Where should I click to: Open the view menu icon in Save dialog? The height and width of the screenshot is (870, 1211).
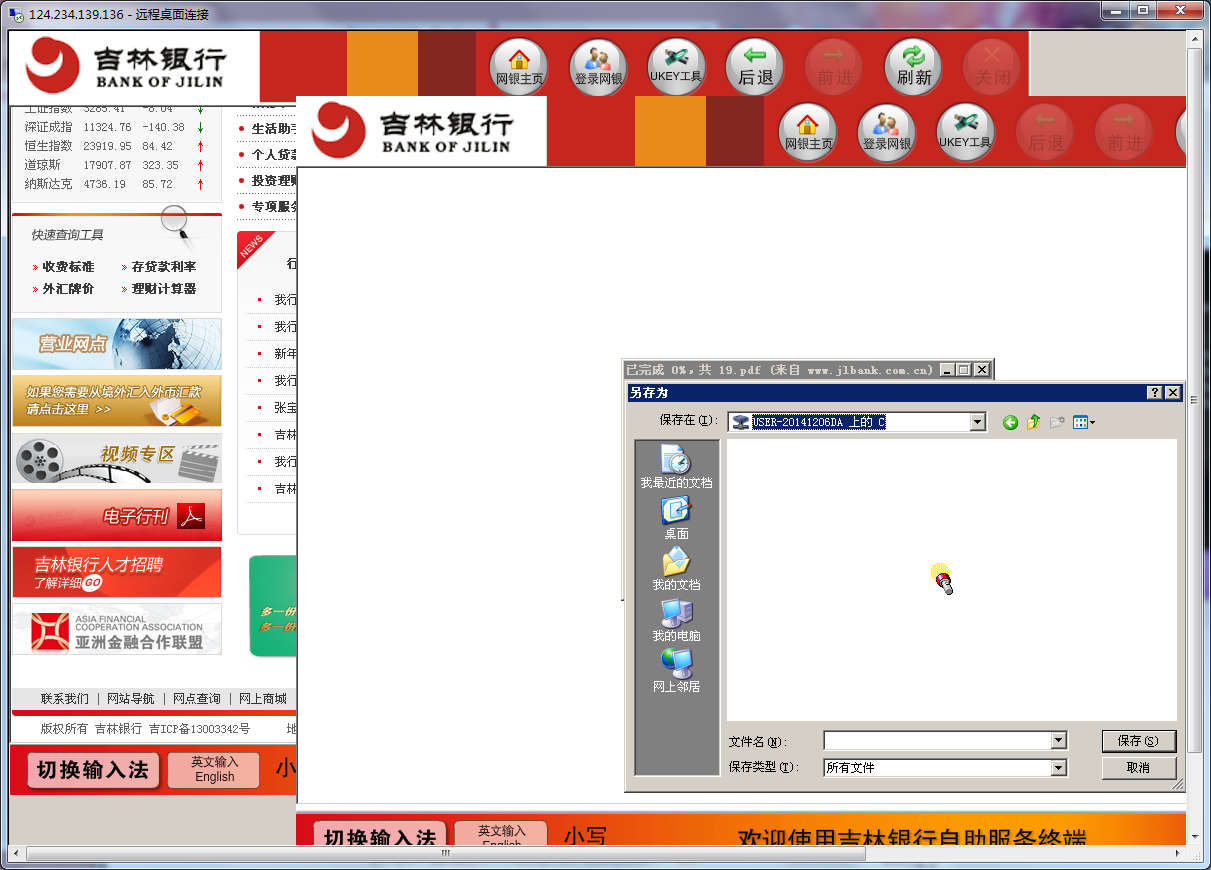(x=1083, y=423)
